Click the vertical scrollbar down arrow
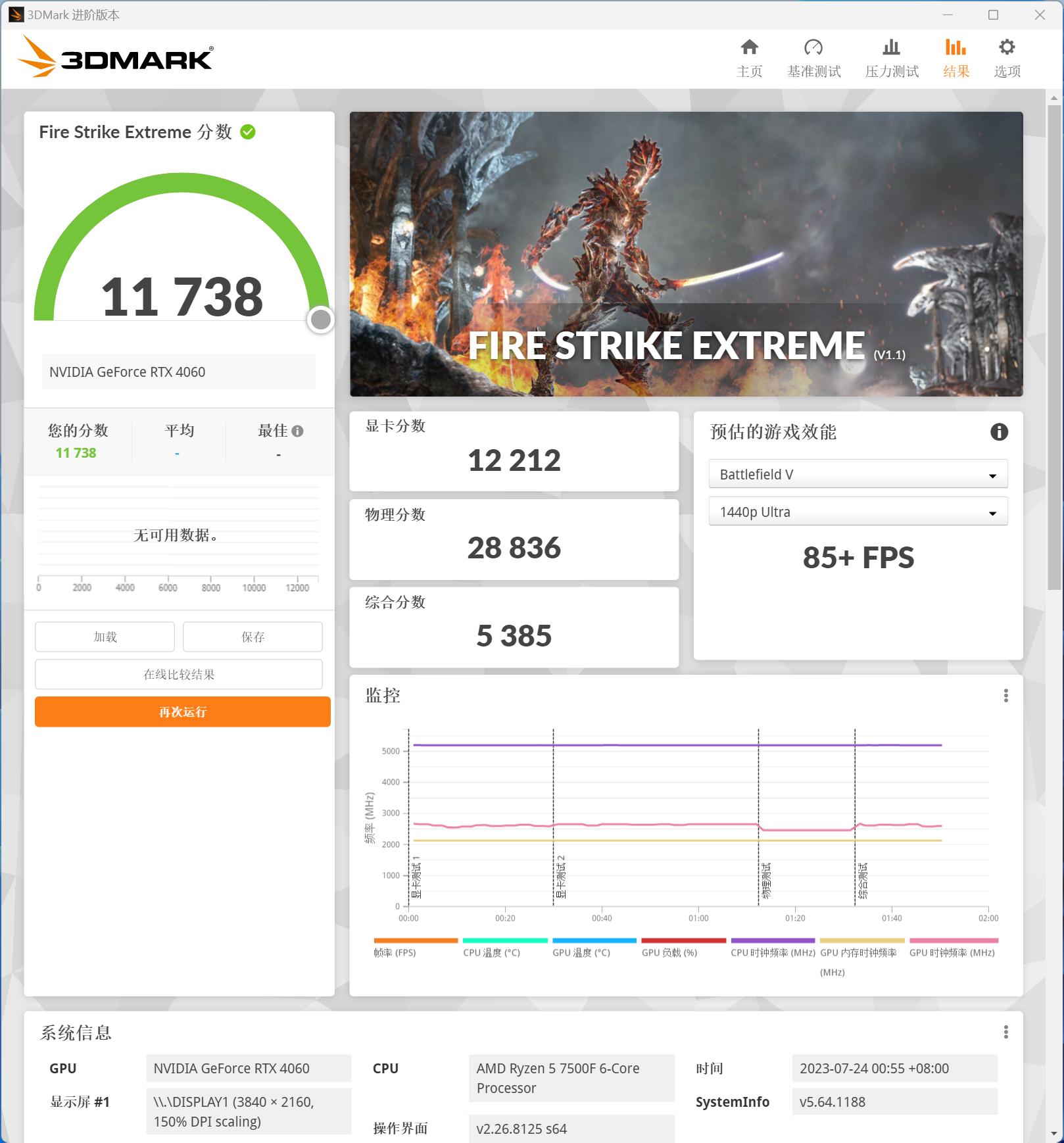Image resolution: width=1064 pixels, height=1143 pixels. click(1054, 1133)
